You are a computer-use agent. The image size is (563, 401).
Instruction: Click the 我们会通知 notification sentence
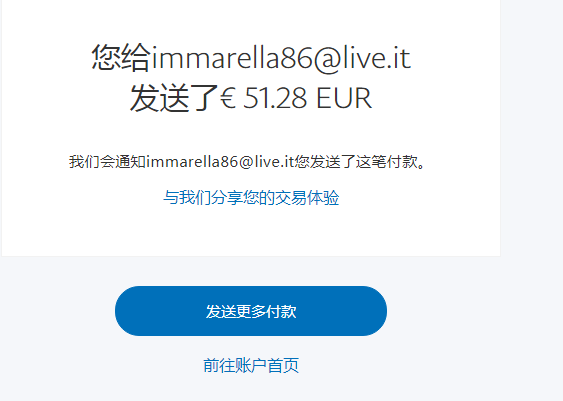(247, 162)
